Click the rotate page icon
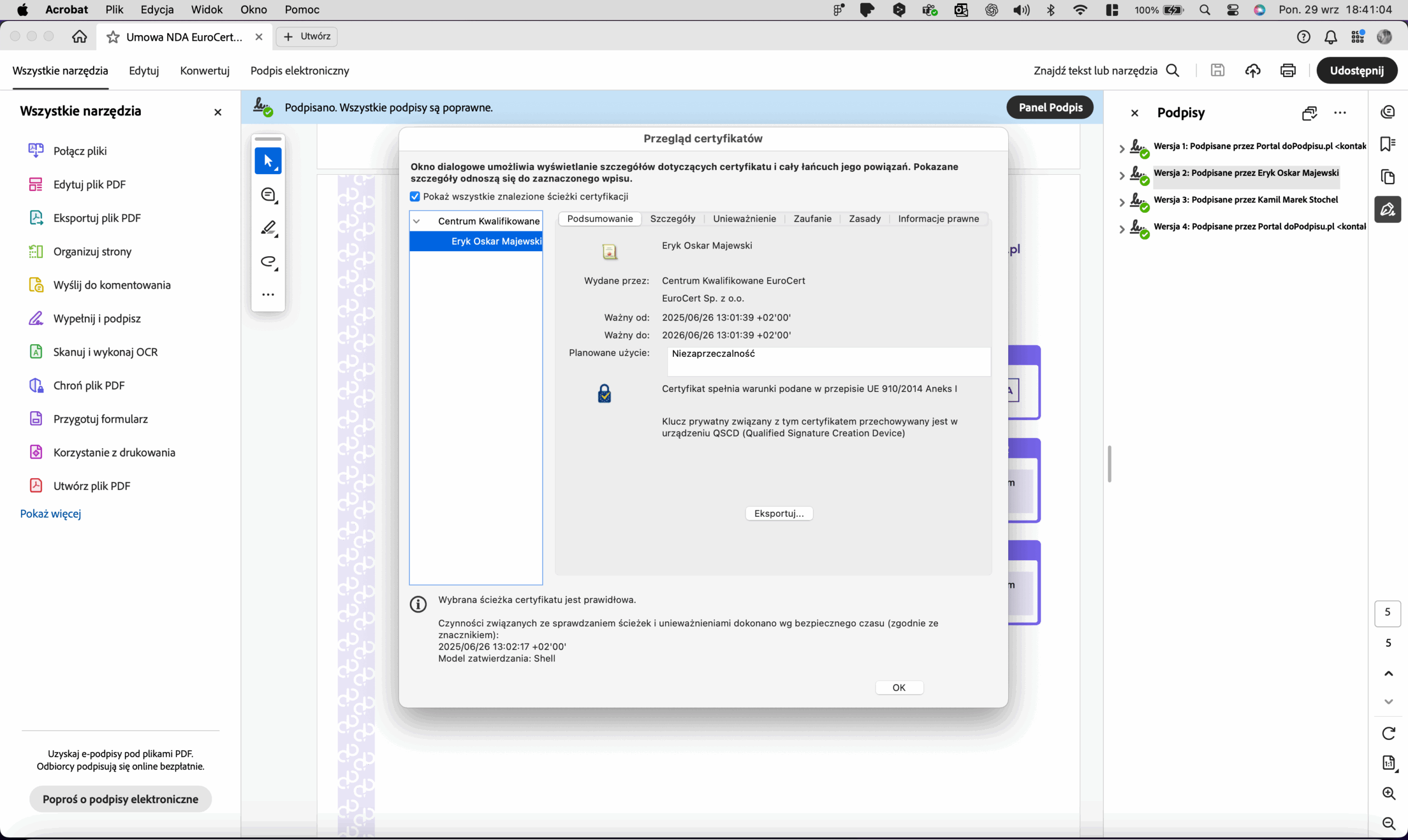 click(1388, 733)
